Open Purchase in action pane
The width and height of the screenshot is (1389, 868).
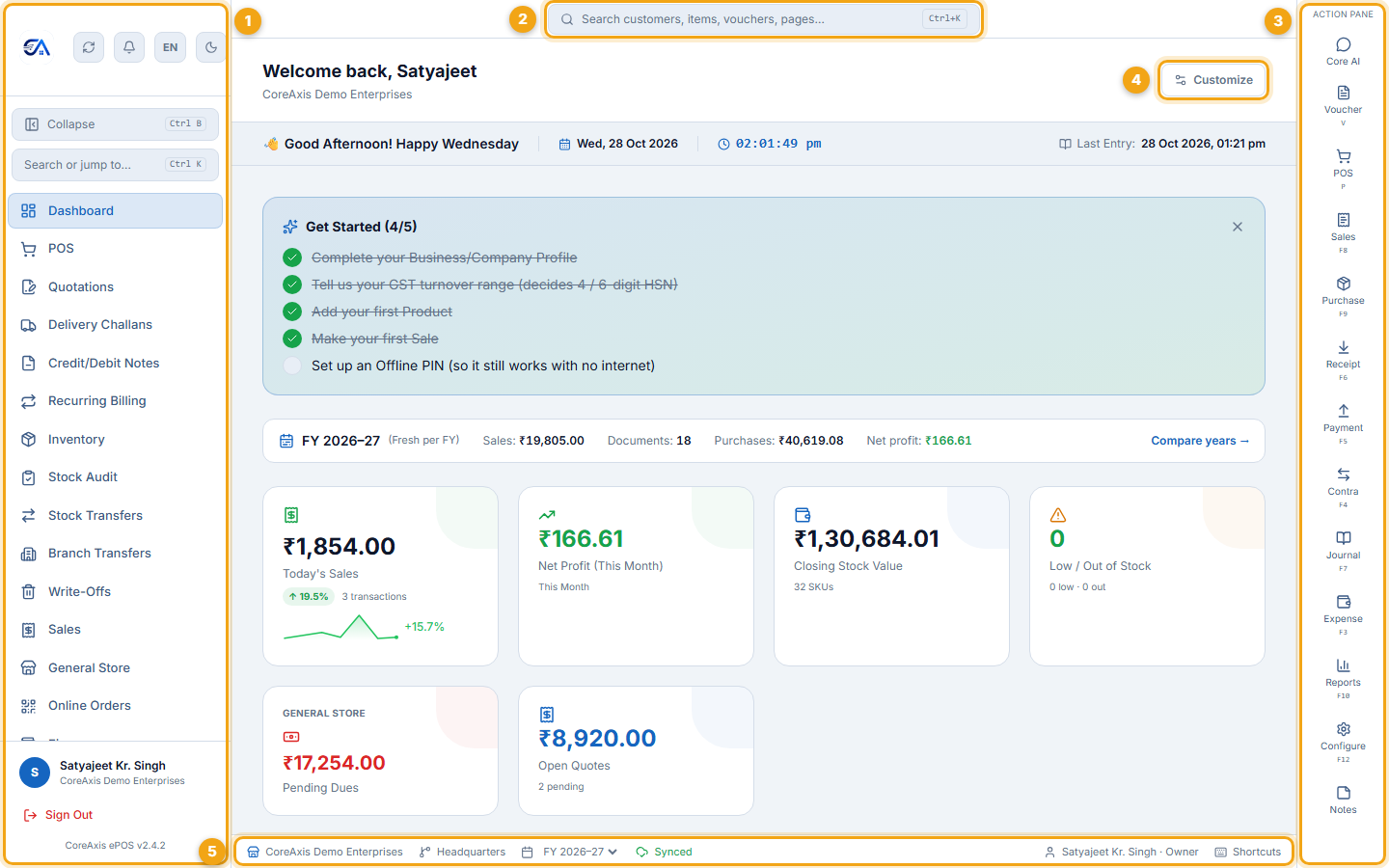point(1343,296)
